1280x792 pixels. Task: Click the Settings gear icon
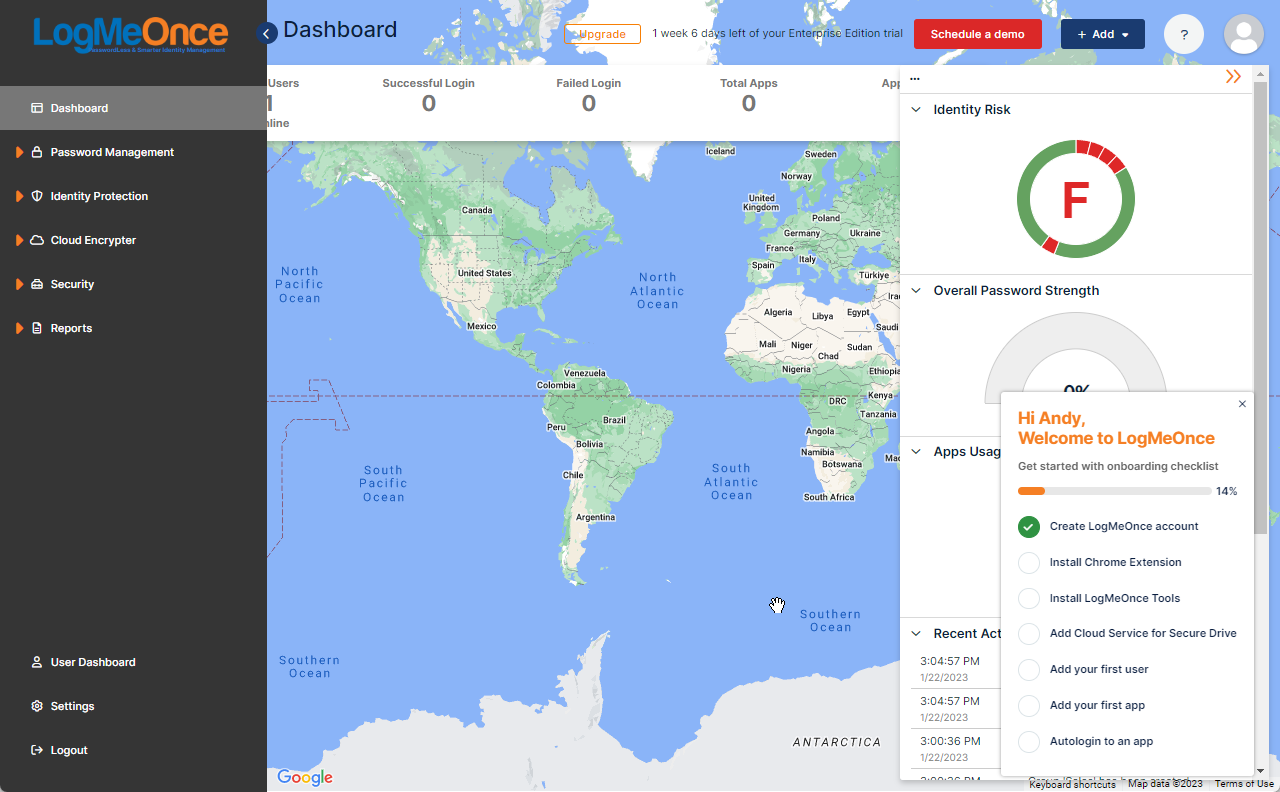coord(37,706)
